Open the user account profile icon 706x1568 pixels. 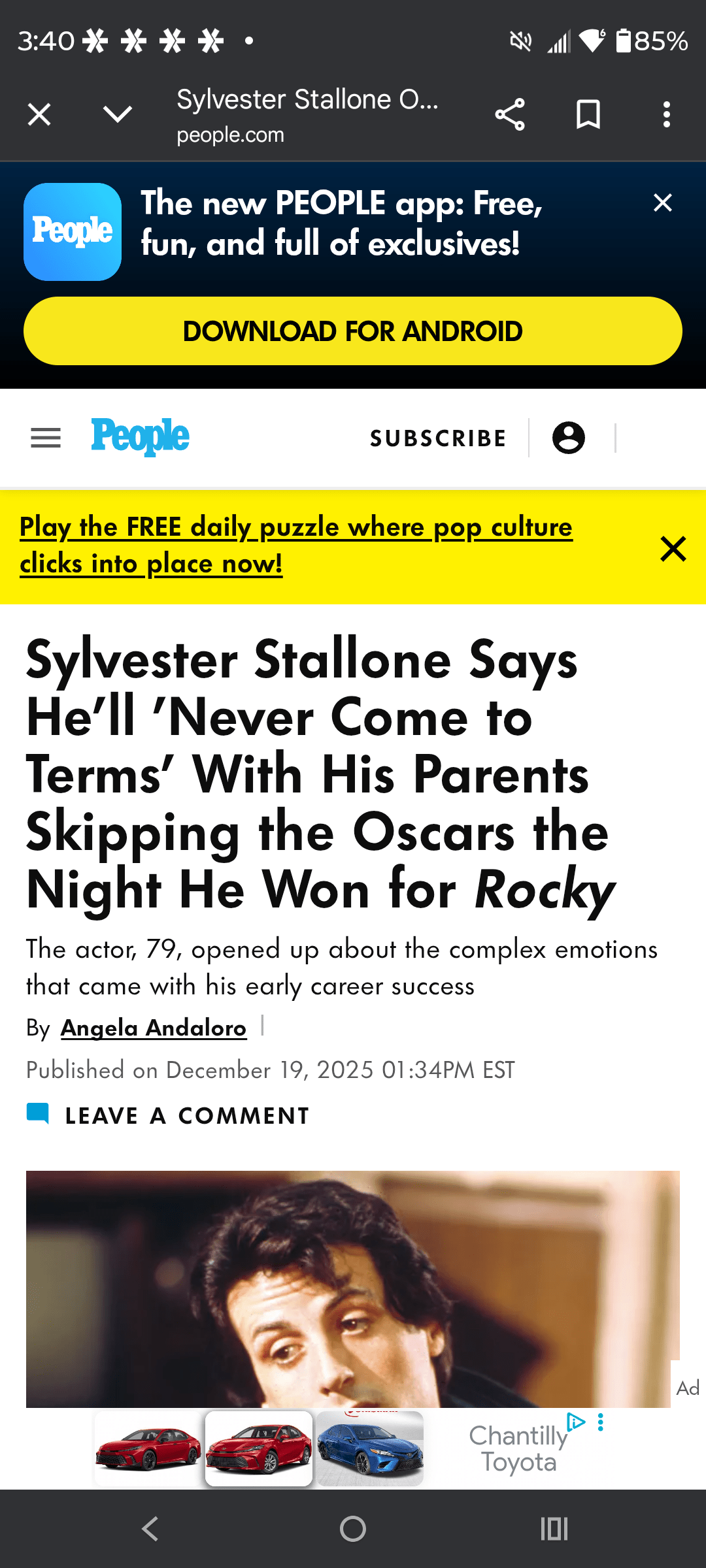[x=569, y=438]
